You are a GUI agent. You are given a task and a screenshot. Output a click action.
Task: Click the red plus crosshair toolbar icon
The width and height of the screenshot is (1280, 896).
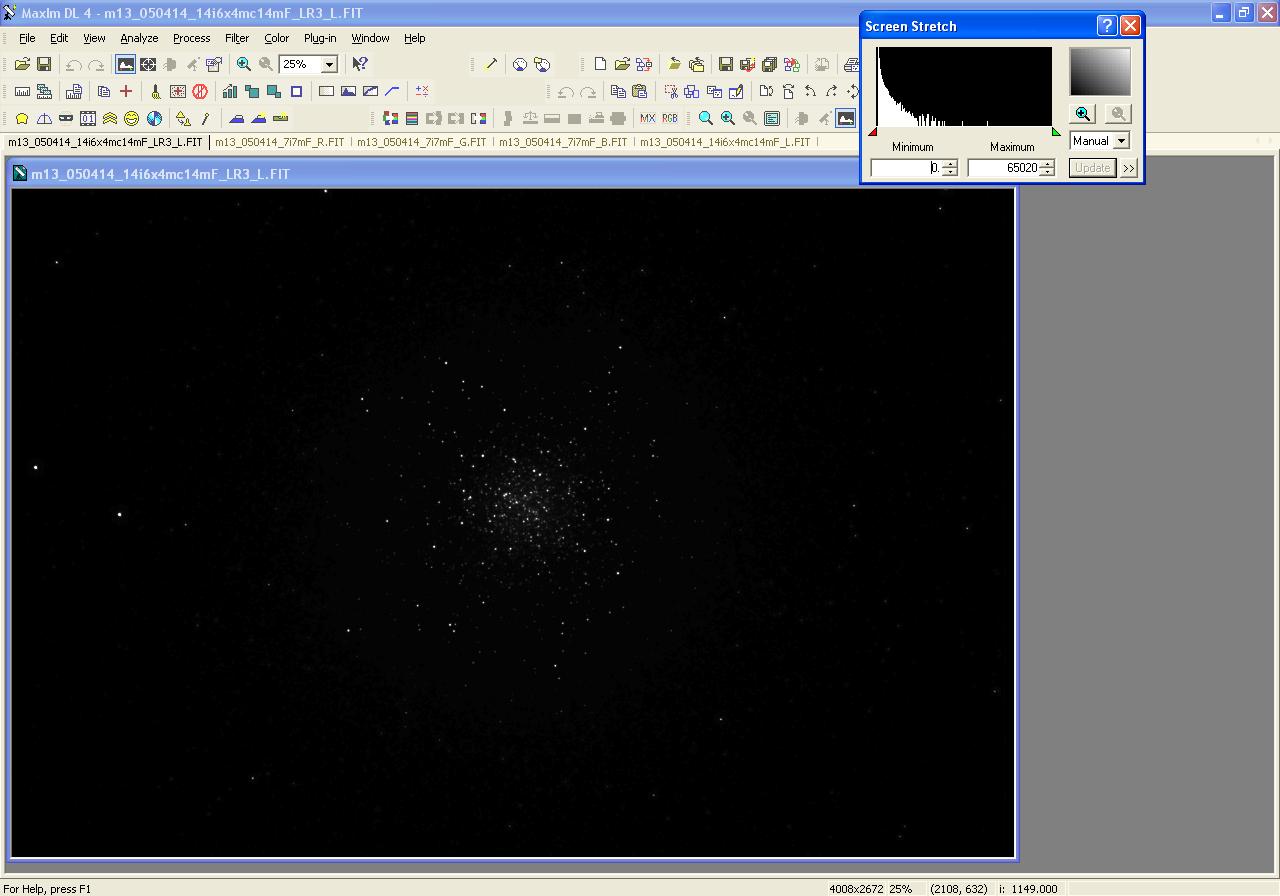126,92
